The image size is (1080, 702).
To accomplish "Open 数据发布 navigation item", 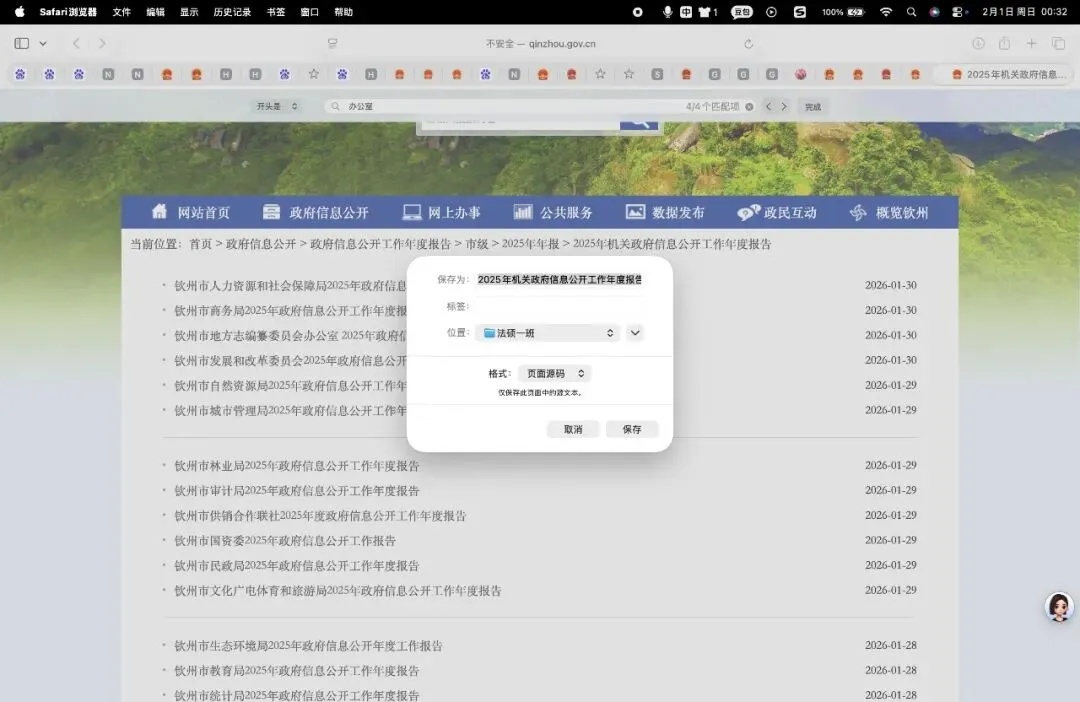I will (x=665, y=212).
